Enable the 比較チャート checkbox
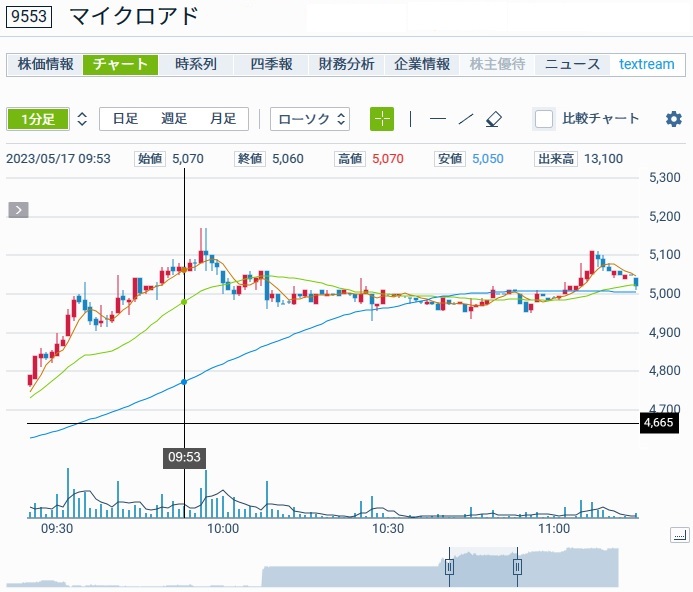693x592 pixels. tap(544, 119)
